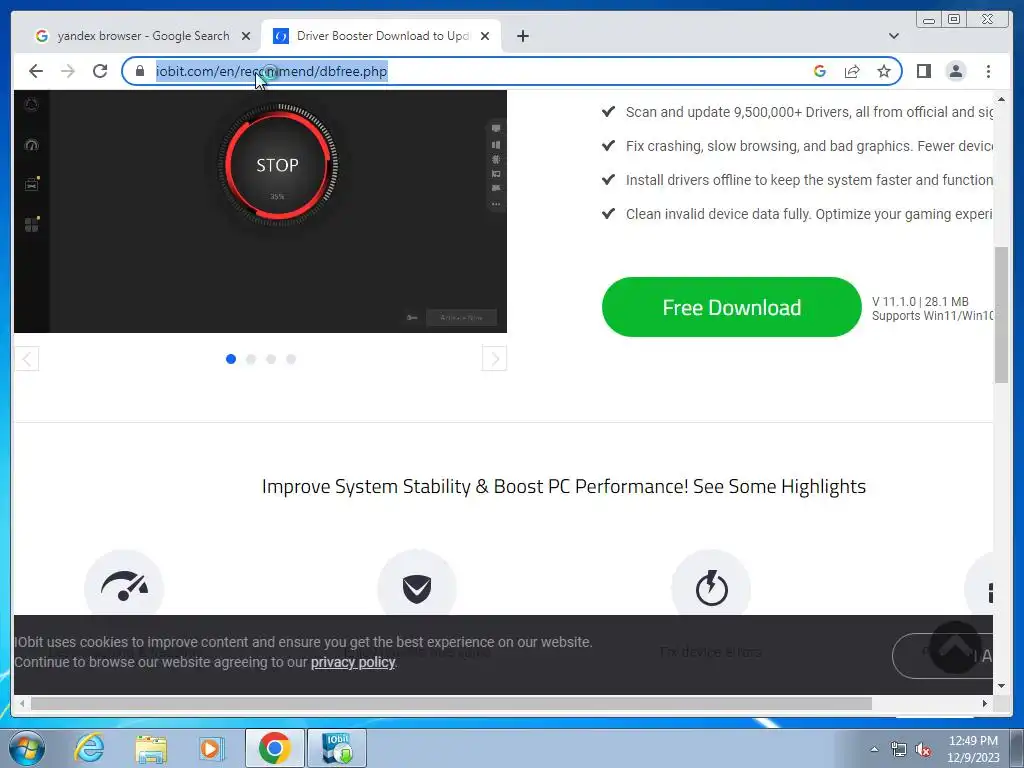Click horizontal scrollbar left arrow
Image resolution: width=1024 pixels, height=768 pixels.
pyautogui.click(x=22, y=703)
